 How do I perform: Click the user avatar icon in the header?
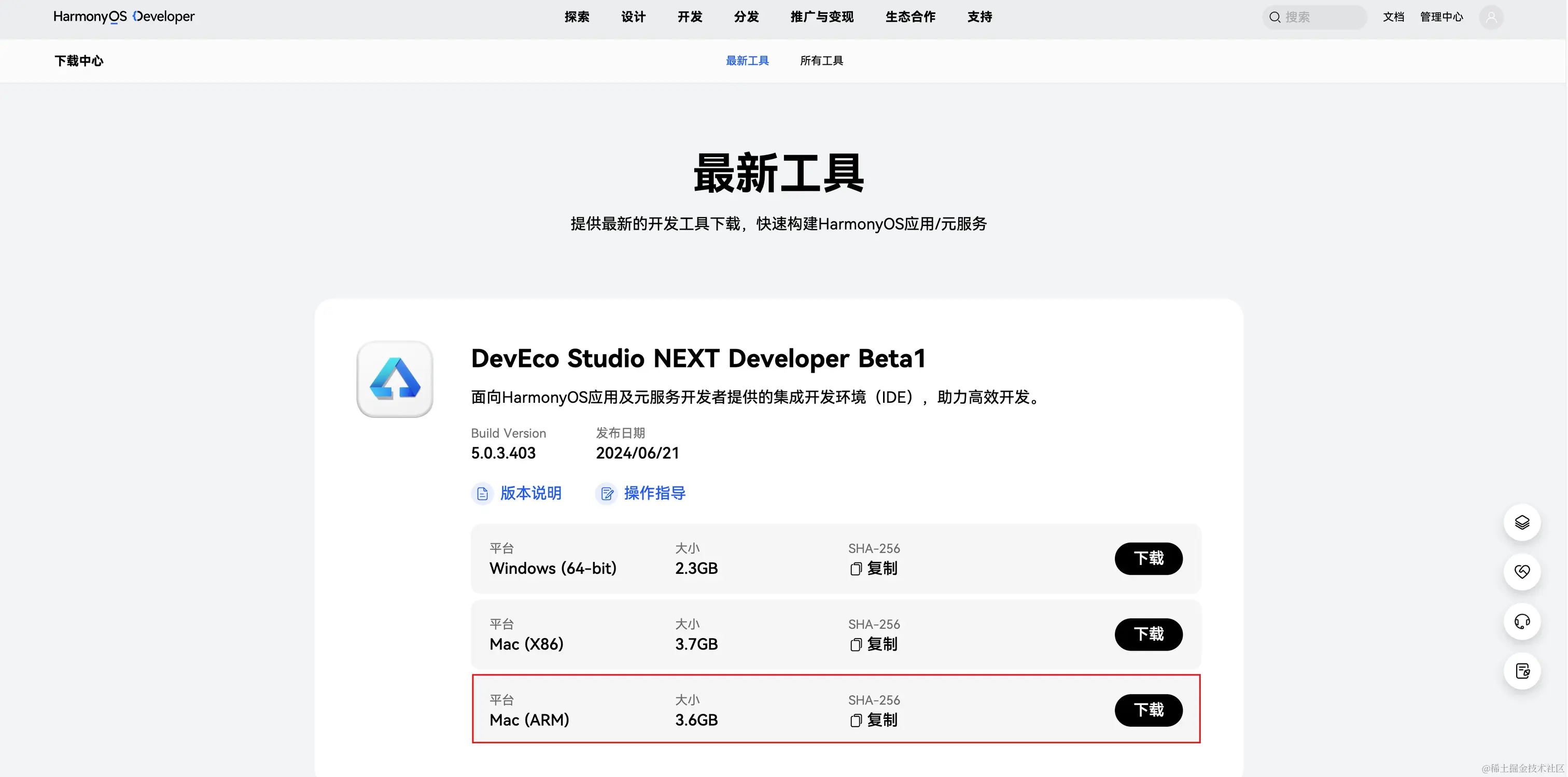[x=1491, y=17]
